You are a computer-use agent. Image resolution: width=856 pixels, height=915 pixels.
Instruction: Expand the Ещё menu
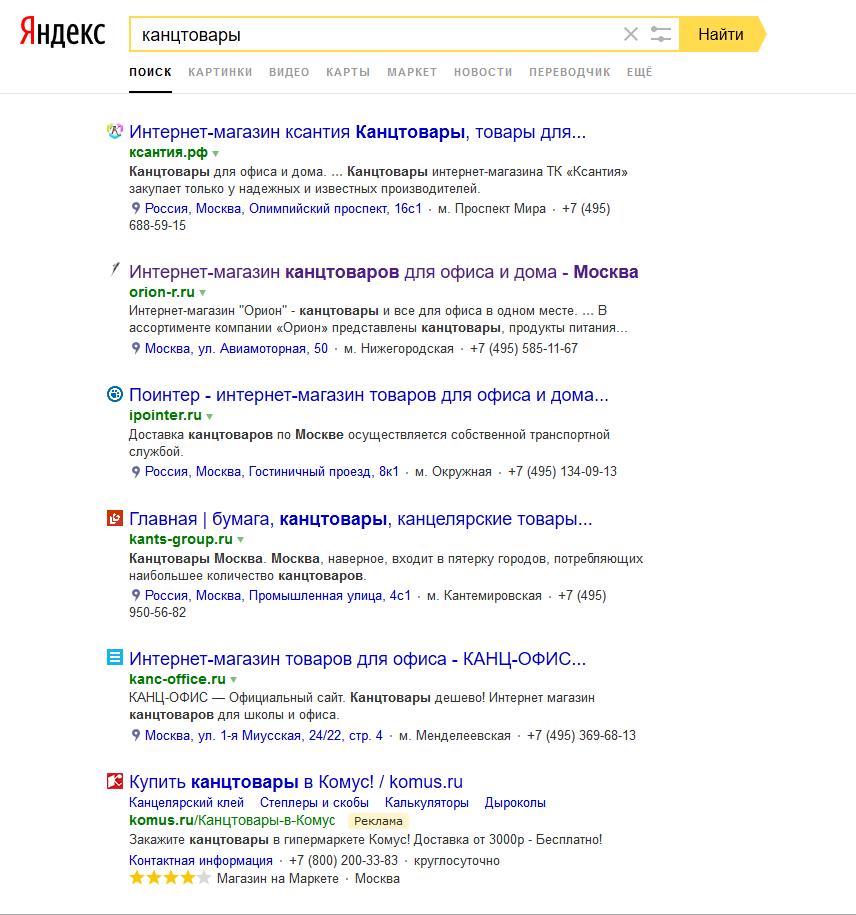(x=640, y=72)
